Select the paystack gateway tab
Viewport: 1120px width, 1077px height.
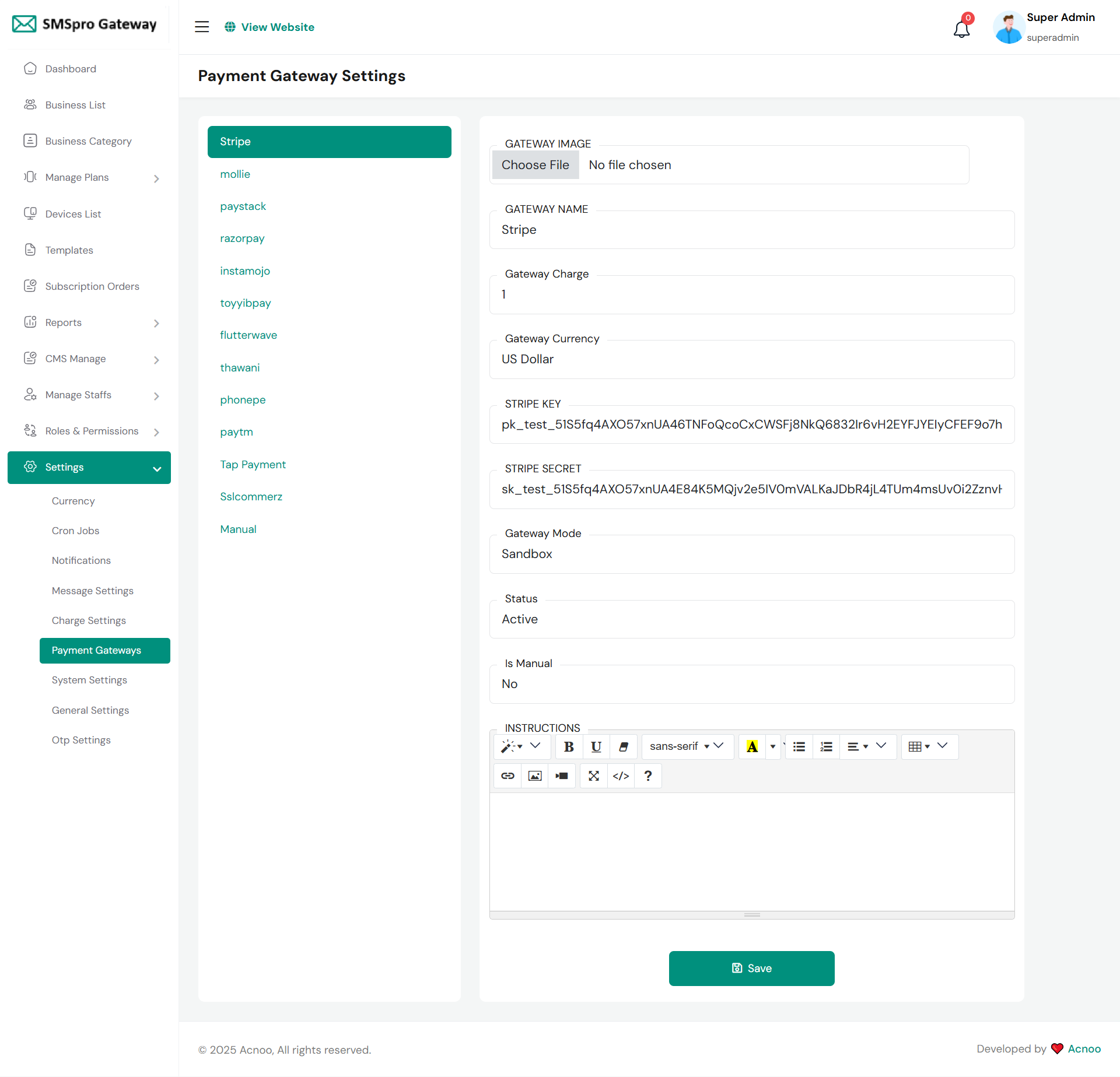coord(243,206)
